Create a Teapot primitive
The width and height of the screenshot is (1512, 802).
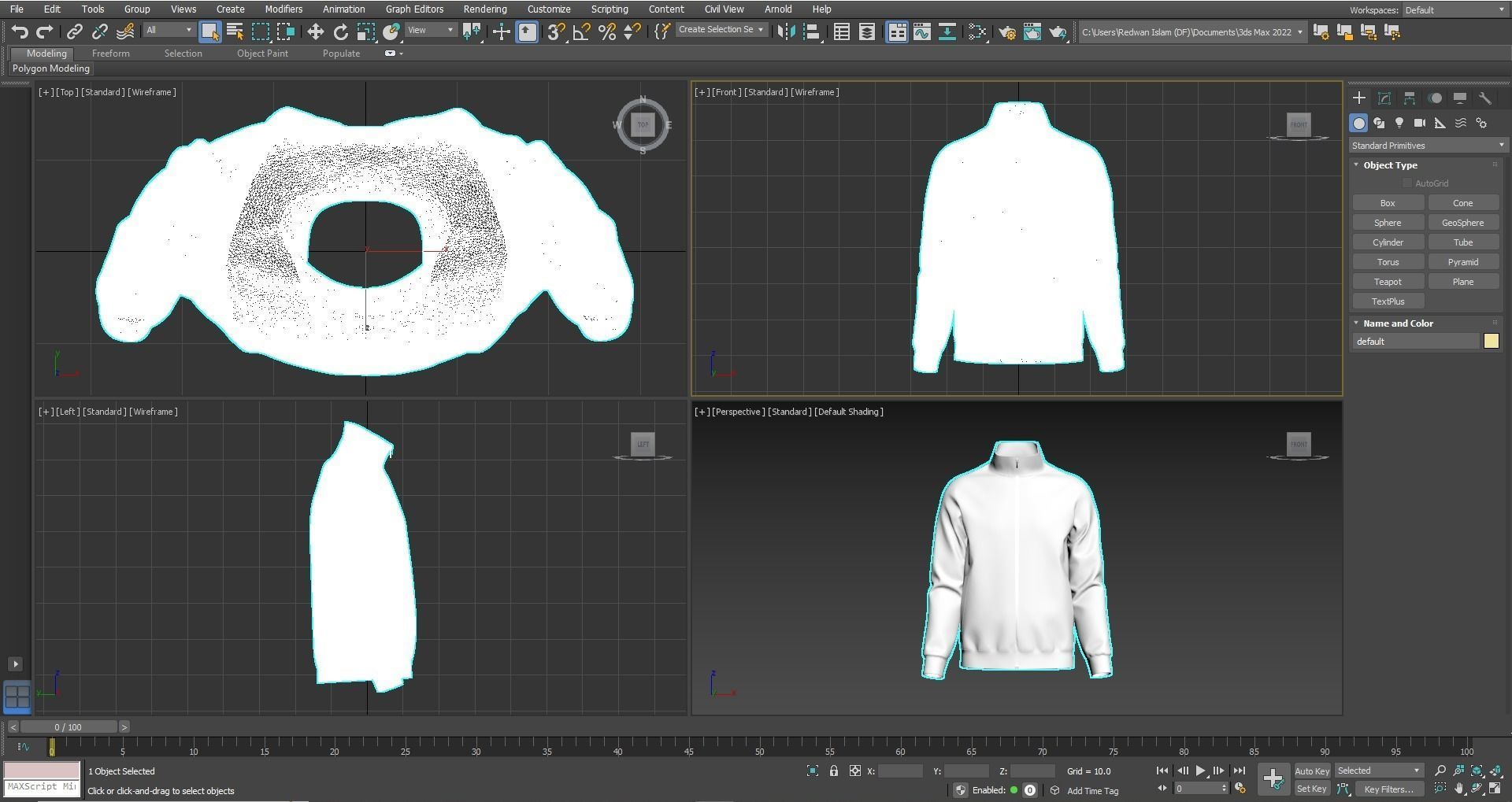tap(1388, 282)
